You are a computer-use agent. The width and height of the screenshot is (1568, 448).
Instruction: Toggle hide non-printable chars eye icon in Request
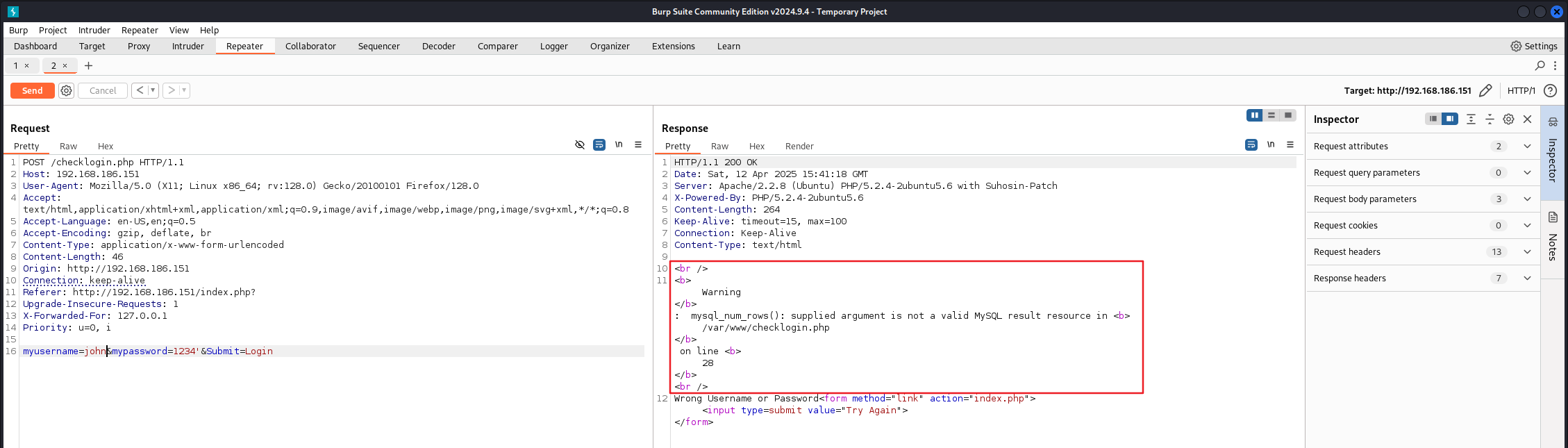[x=580, y=144]
